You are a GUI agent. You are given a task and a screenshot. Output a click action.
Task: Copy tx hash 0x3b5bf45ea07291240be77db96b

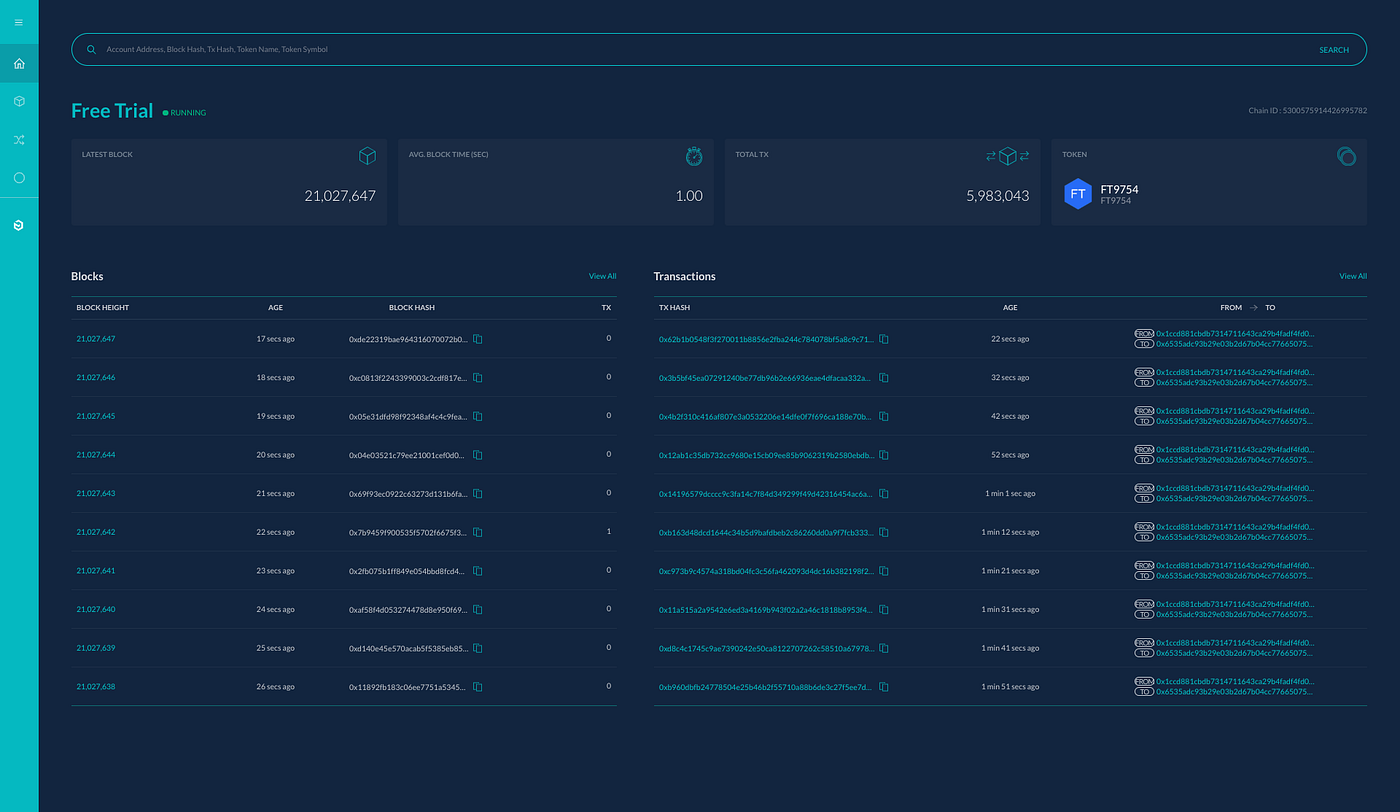point(884,378)
